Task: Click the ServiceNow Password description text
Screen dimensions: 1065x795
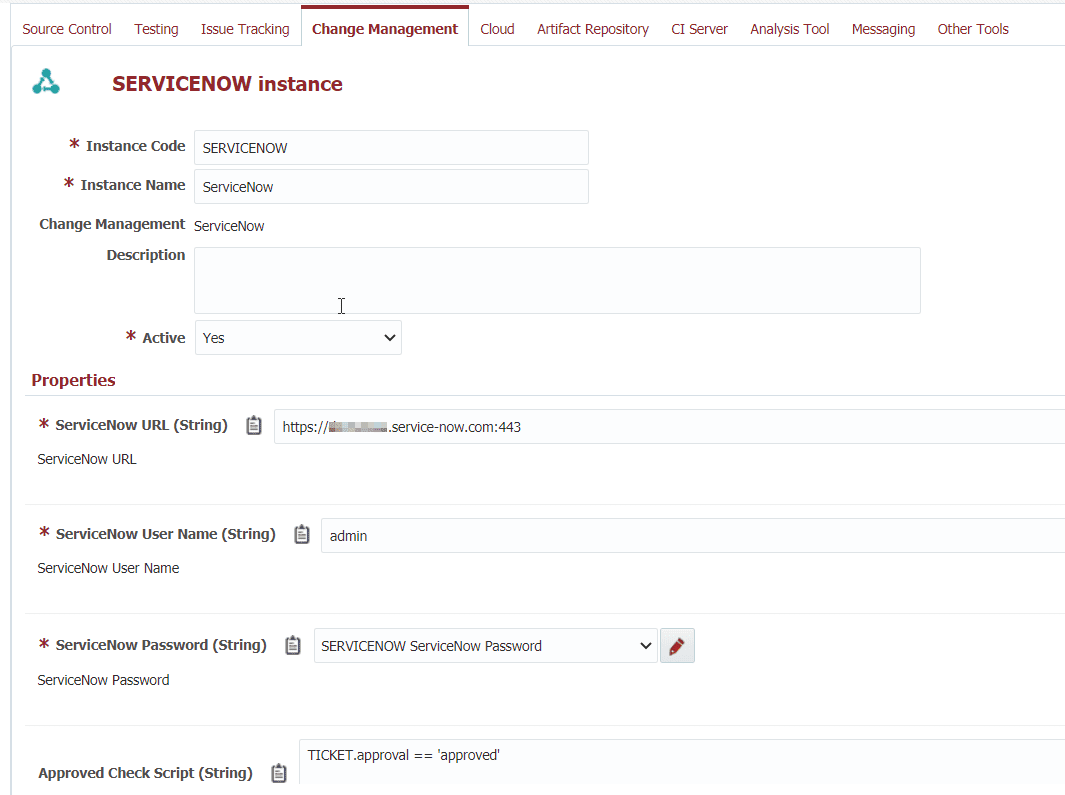Action: coord(103,680)
